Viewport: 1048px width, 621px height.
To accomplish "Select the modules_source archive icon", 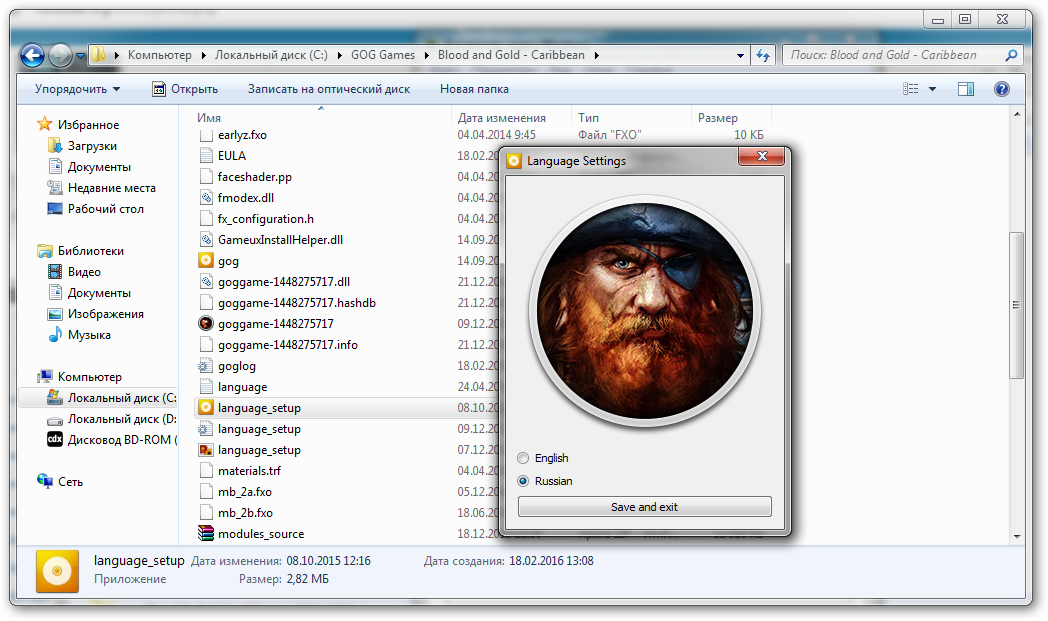I will click(206, 533).
